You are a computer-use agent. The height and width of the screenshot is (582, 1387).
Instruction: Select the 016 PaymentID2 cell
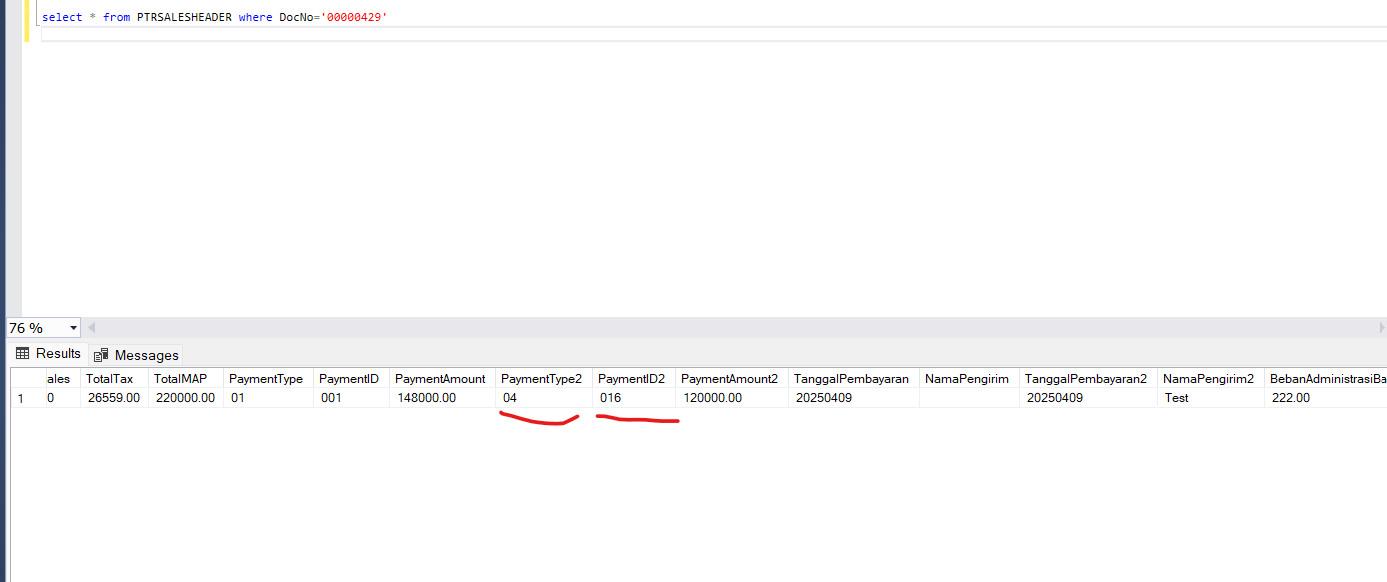point(634,398)
